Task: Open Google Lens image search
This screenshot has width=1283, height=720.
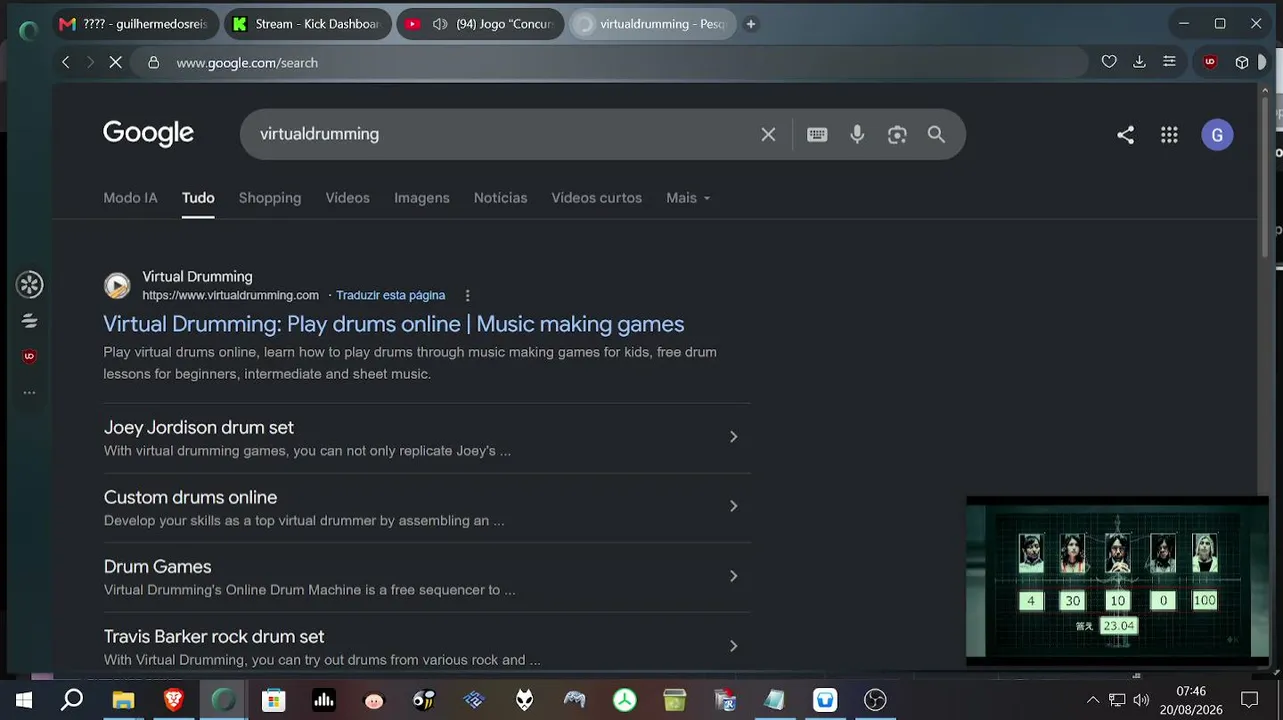Action: (897, 134)
